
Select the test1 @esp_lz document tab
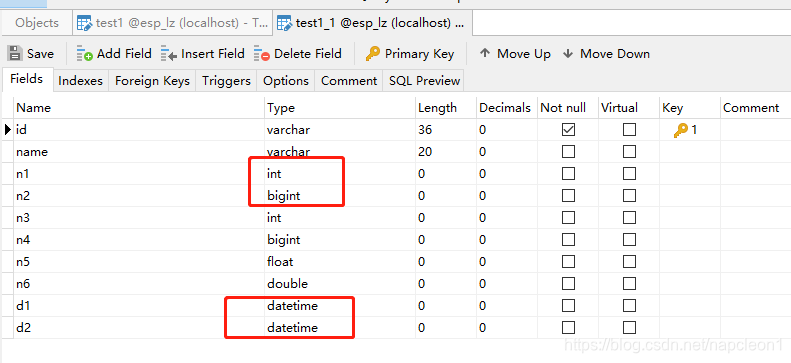173,23
